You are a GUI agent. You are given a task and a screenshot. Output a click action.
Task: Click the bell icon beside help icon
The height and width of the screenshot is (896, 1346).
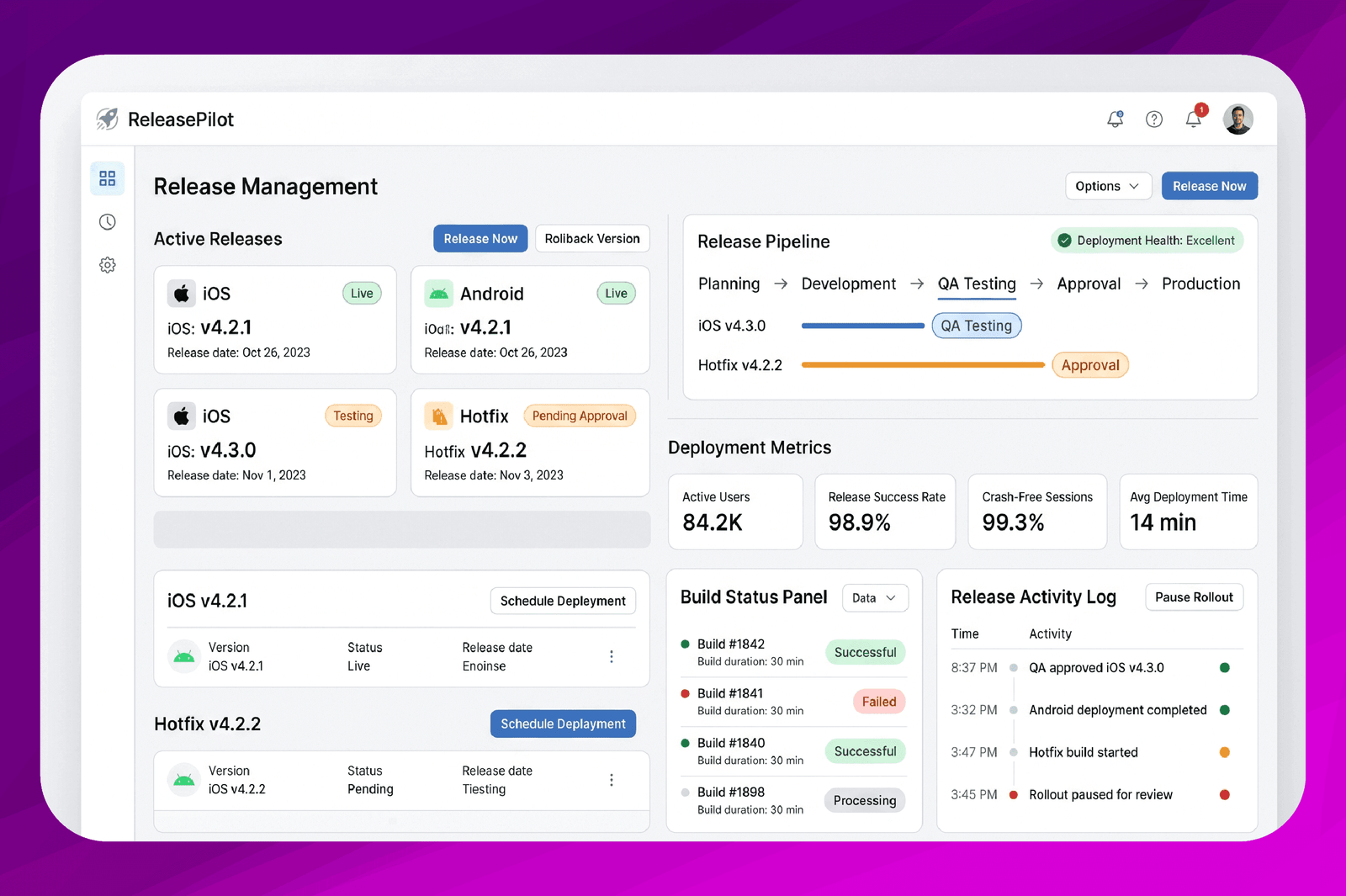click(x=1115, y=119)
